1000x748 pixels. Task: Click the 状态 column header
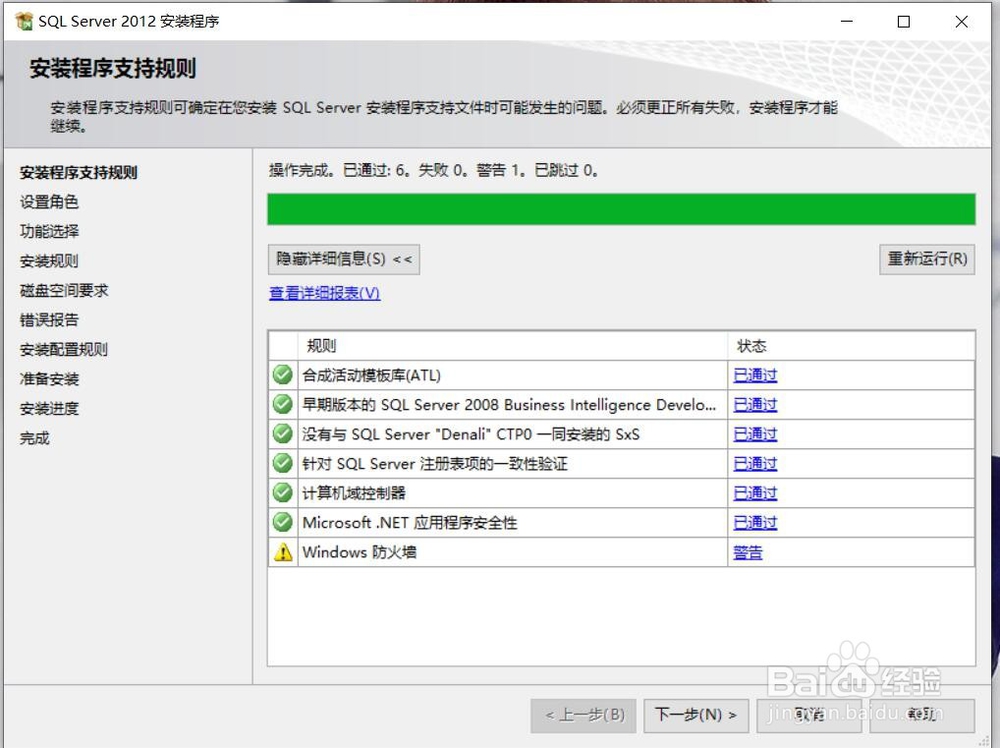pyautogui.click(x=851, y=346)
